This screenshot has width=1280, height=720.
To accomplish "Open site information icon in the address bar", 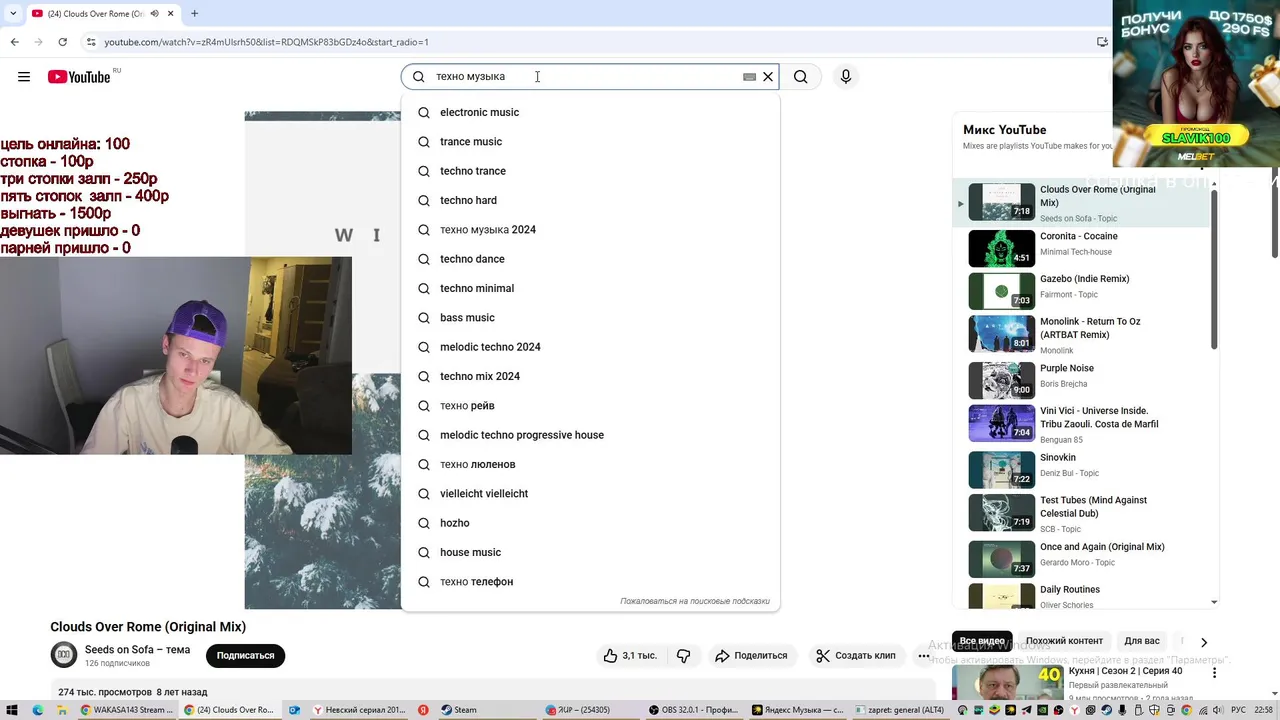I will click(x=90, y=42).
